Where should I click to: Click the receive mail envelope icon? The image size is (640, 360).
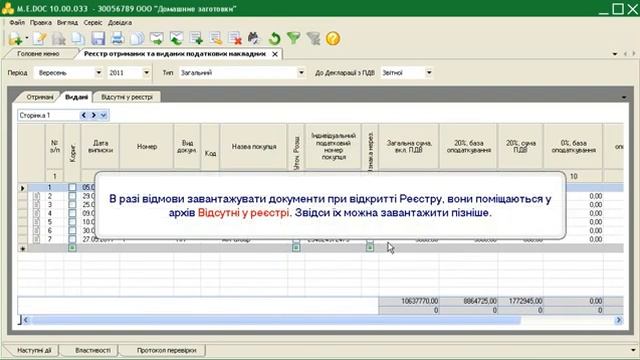coord(176,39)
